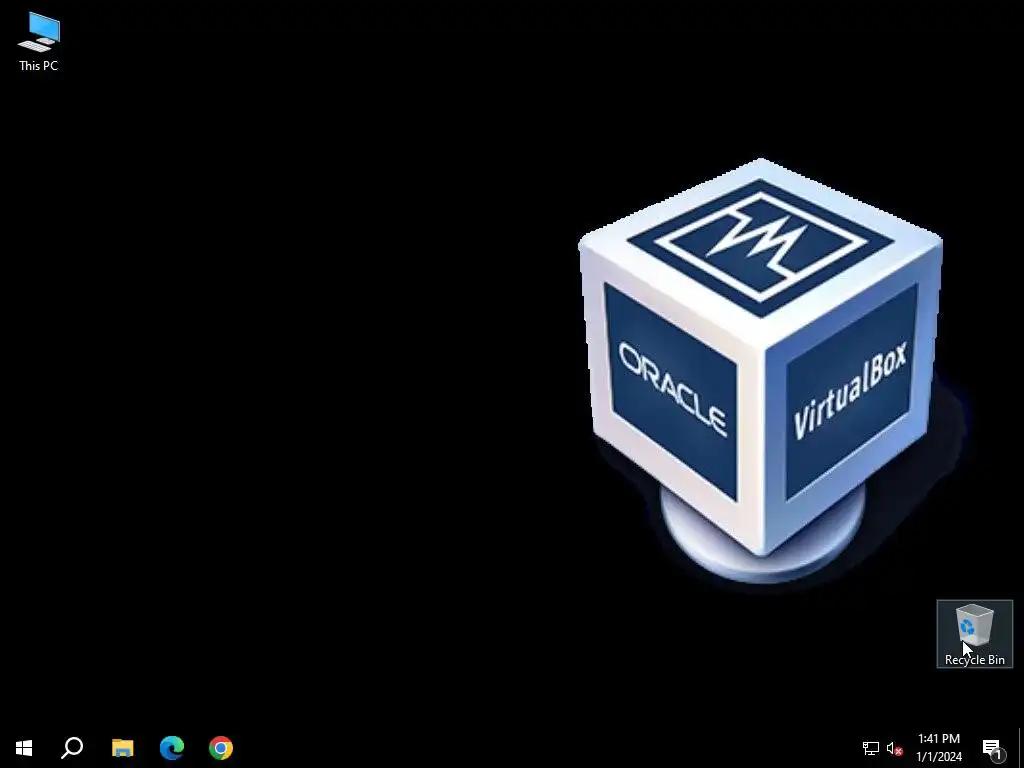Select the This PC desktop icon
Viewport: 1024px width, 768px height.
pyautogui.click(x=39, y=42)
